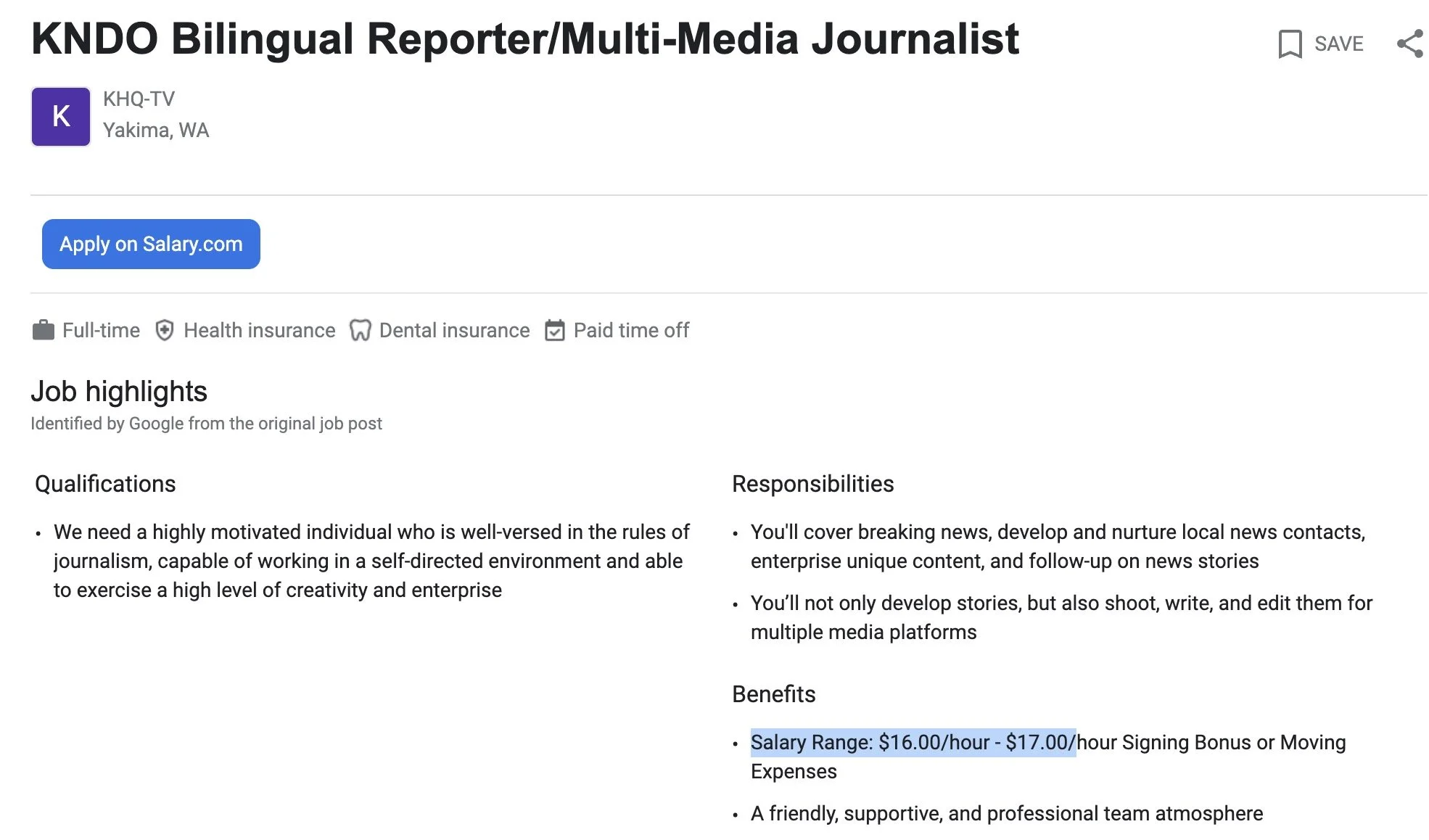The width and height of the screenshot is (1429, 840).
Task: Click the Benefits heading
Action: [x=774, y=694]
